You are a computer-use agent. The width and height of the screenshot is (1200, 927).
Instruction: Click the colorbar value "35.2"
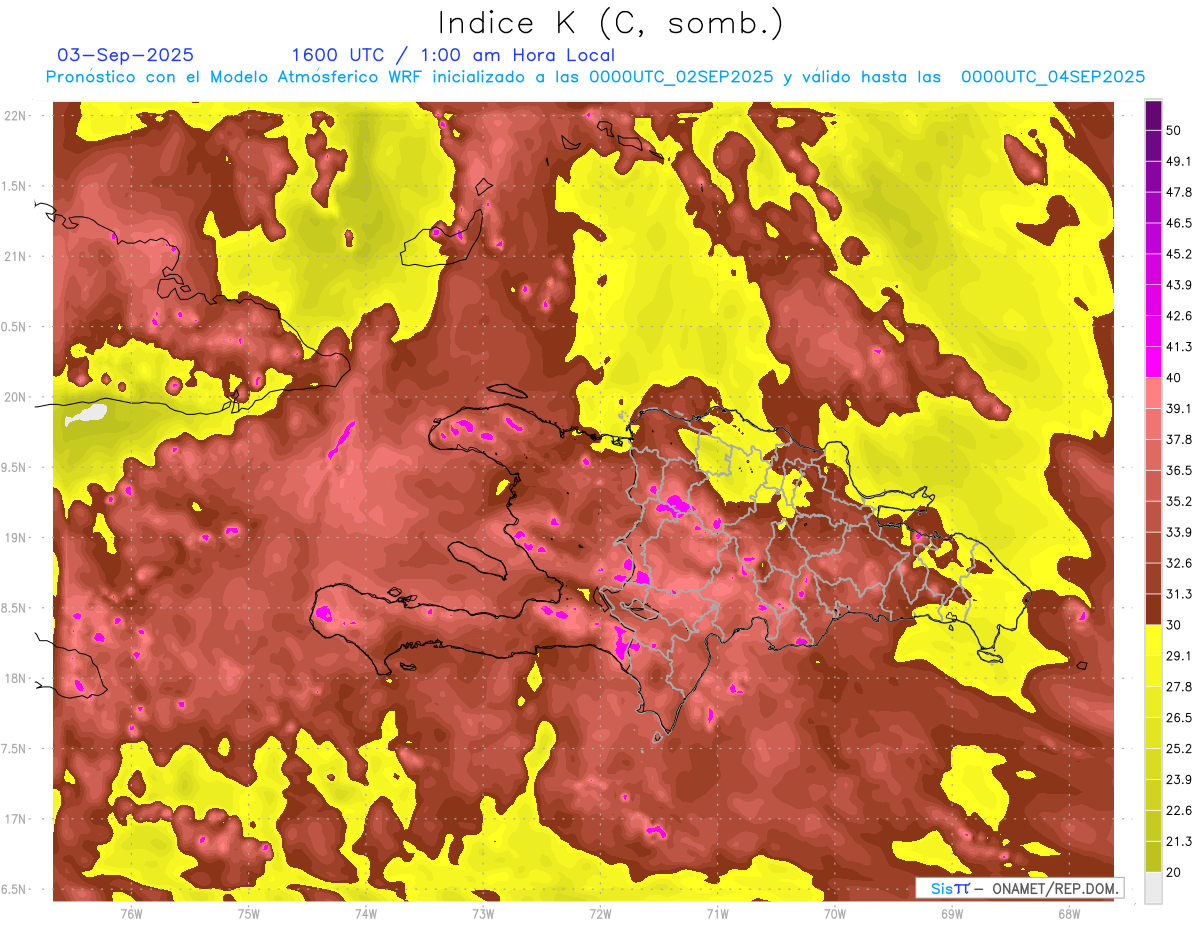1178,501
